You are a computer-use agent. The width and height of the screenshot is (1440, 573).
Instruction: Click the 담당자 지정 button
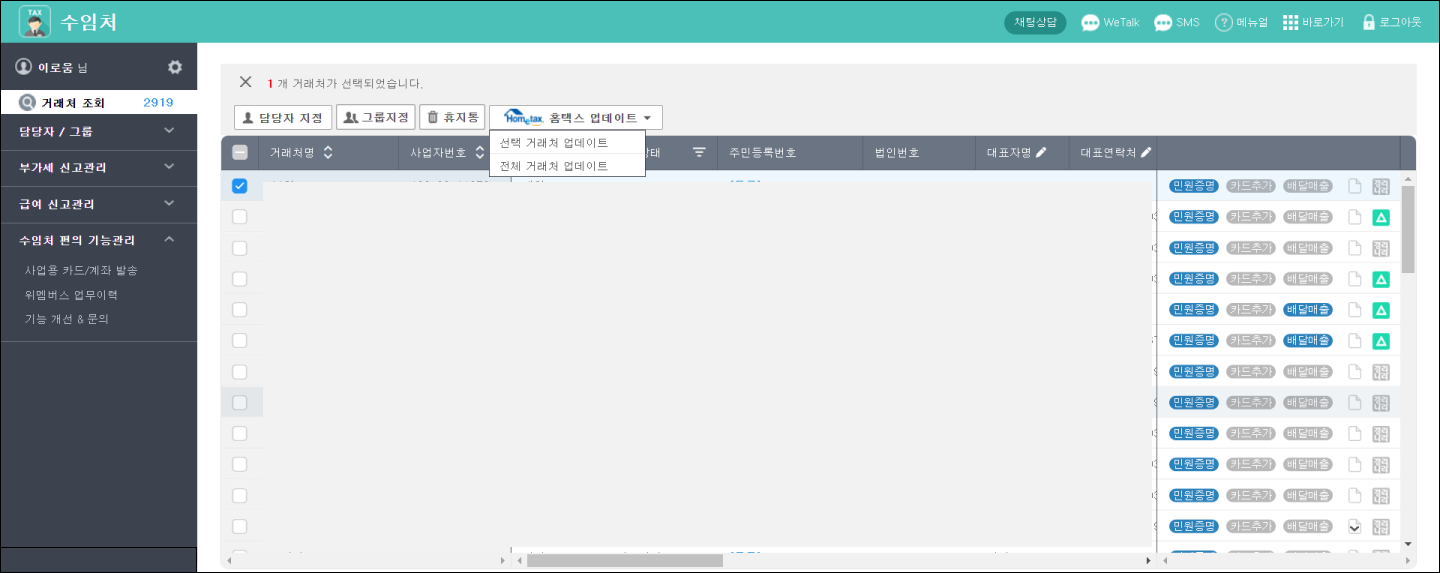[x=283, y=118]
